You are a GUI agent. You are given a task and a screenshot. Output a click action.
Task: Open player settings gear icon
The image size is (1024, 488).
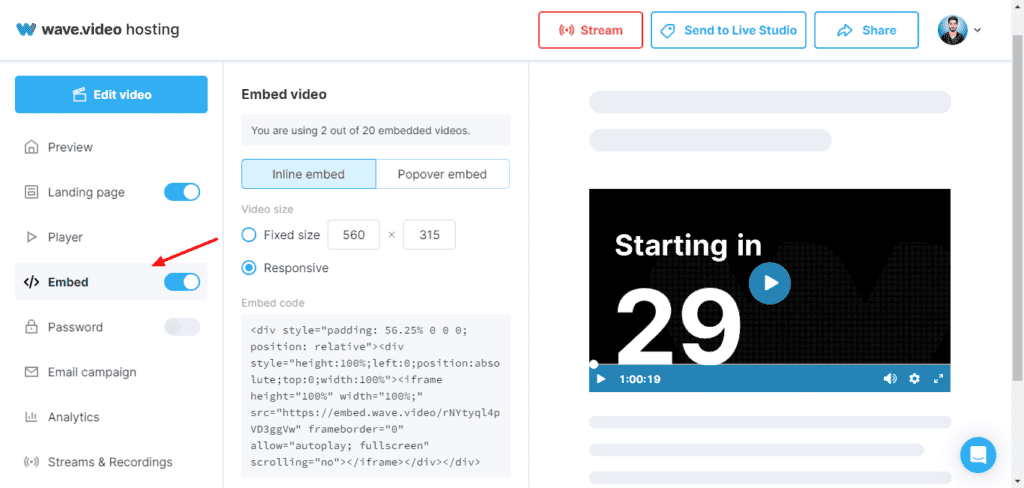tap(914, 379)
